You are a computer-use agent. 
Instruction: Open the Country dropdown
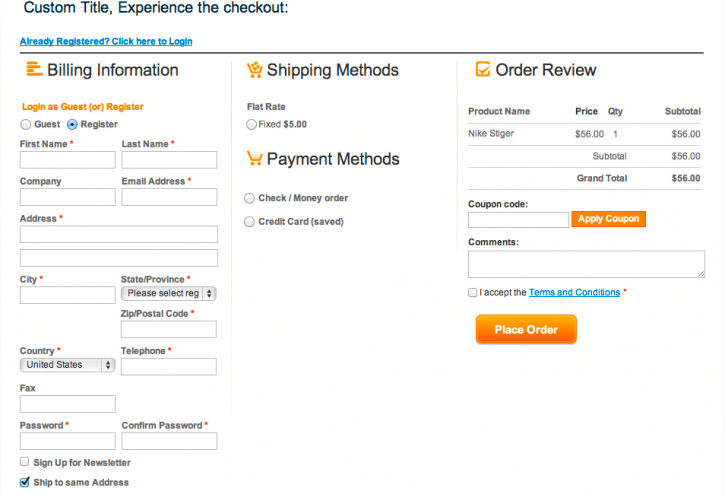[67, 365]
